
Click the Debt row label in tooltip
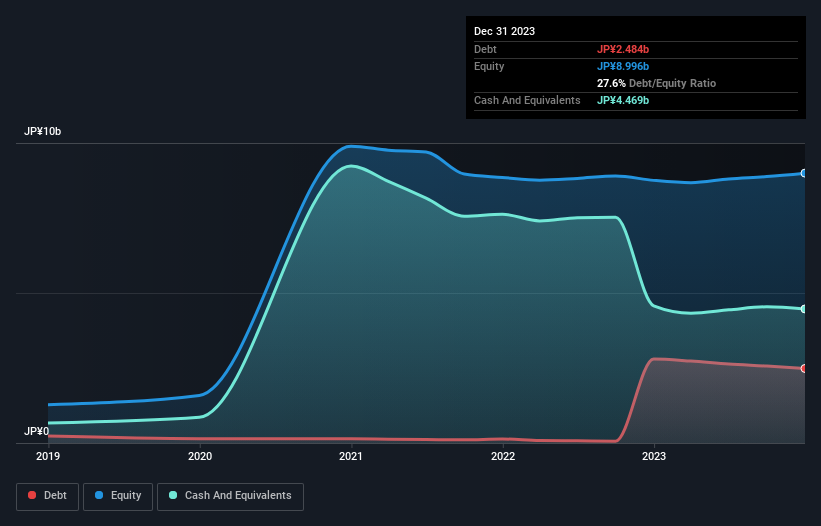pyautogui.click(x=485, y=49)
